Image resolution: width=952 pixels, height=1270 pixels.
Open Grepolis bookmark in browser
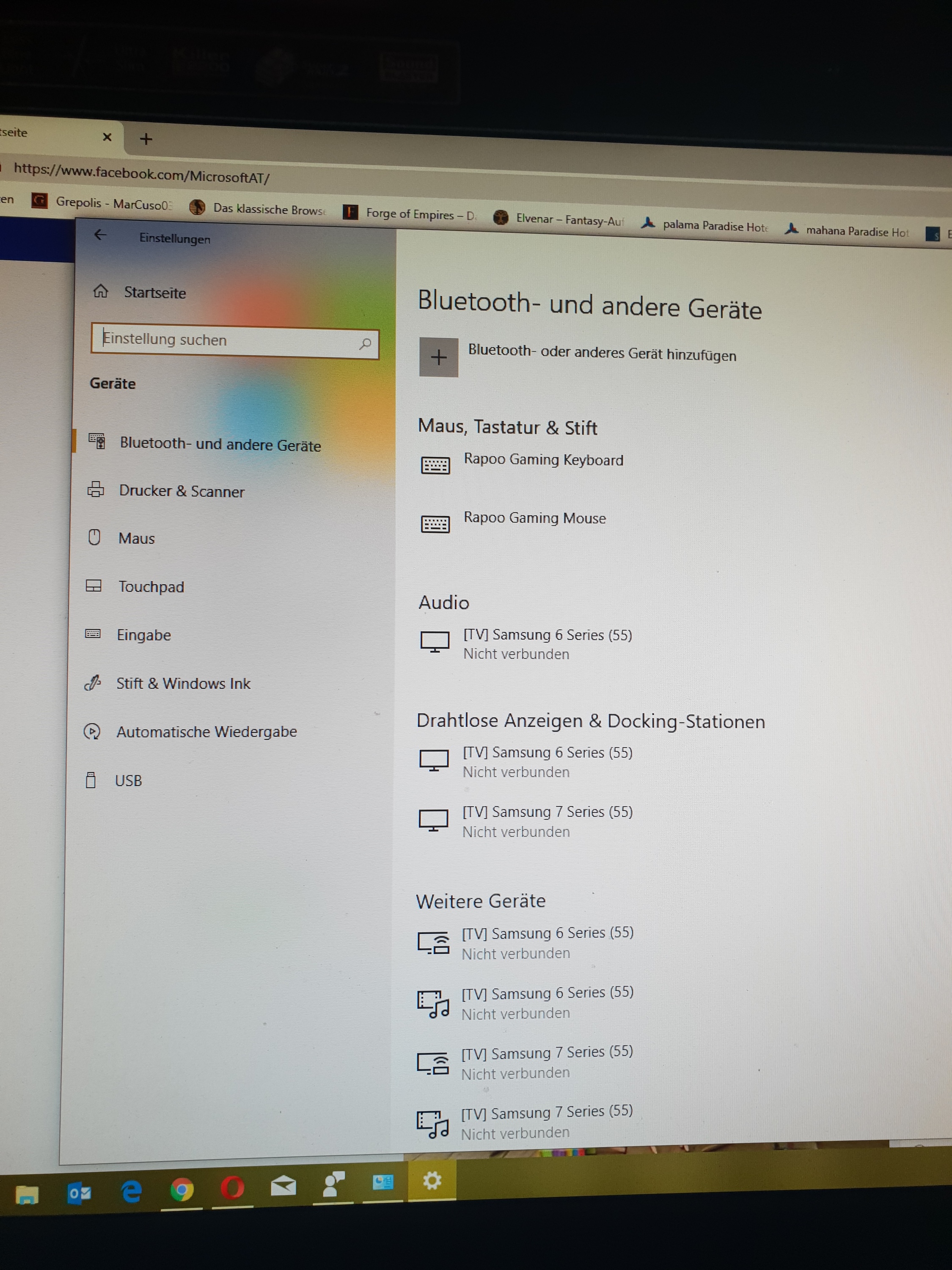coord(103,202)
